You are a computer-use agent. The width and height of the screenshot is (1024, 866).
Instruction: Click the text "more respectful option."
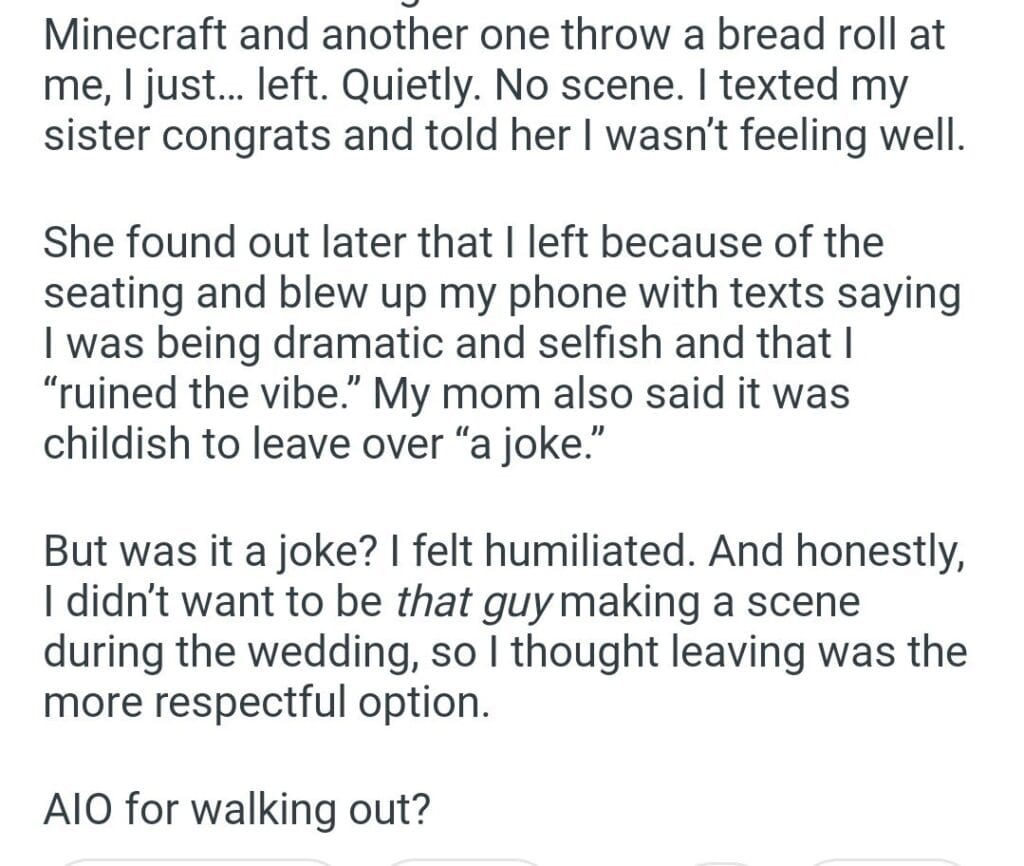pos(266,701)
